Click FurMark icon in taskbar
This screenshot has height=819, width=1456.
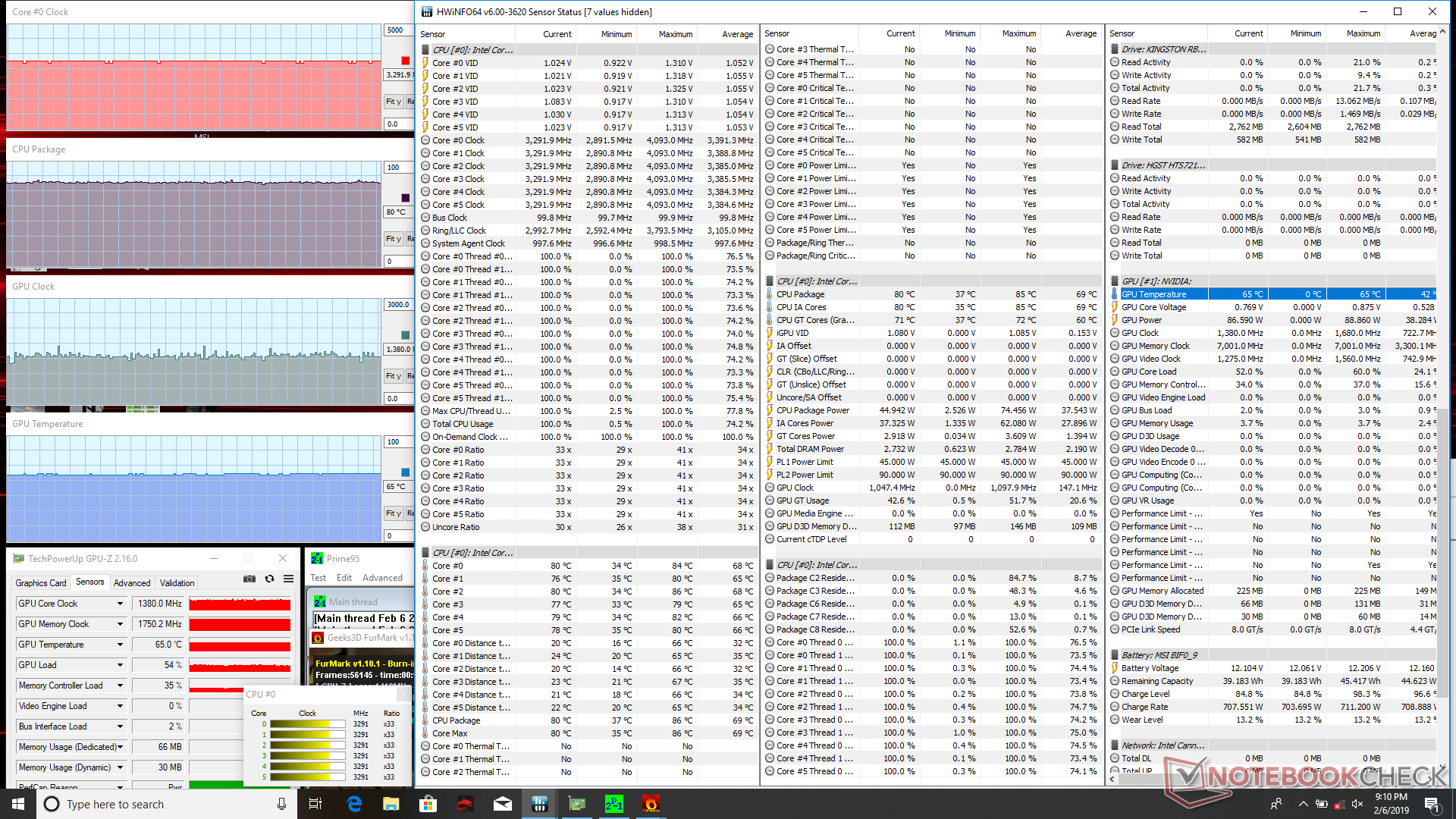[x=651, y=804]
